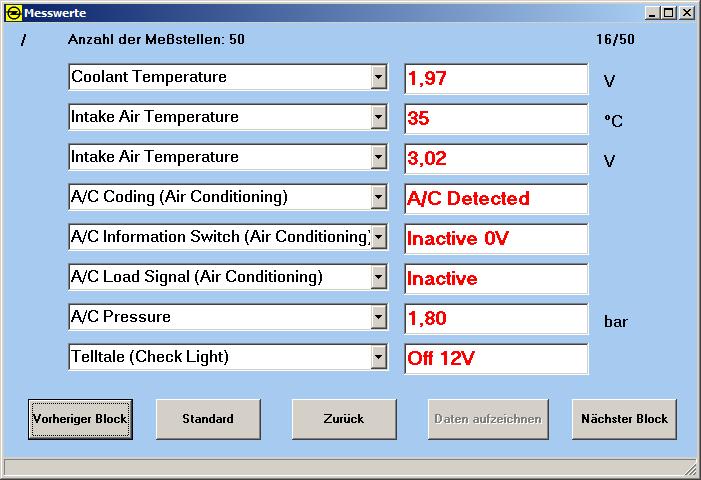Advance with the Nächster Block button

coord(625,419)
